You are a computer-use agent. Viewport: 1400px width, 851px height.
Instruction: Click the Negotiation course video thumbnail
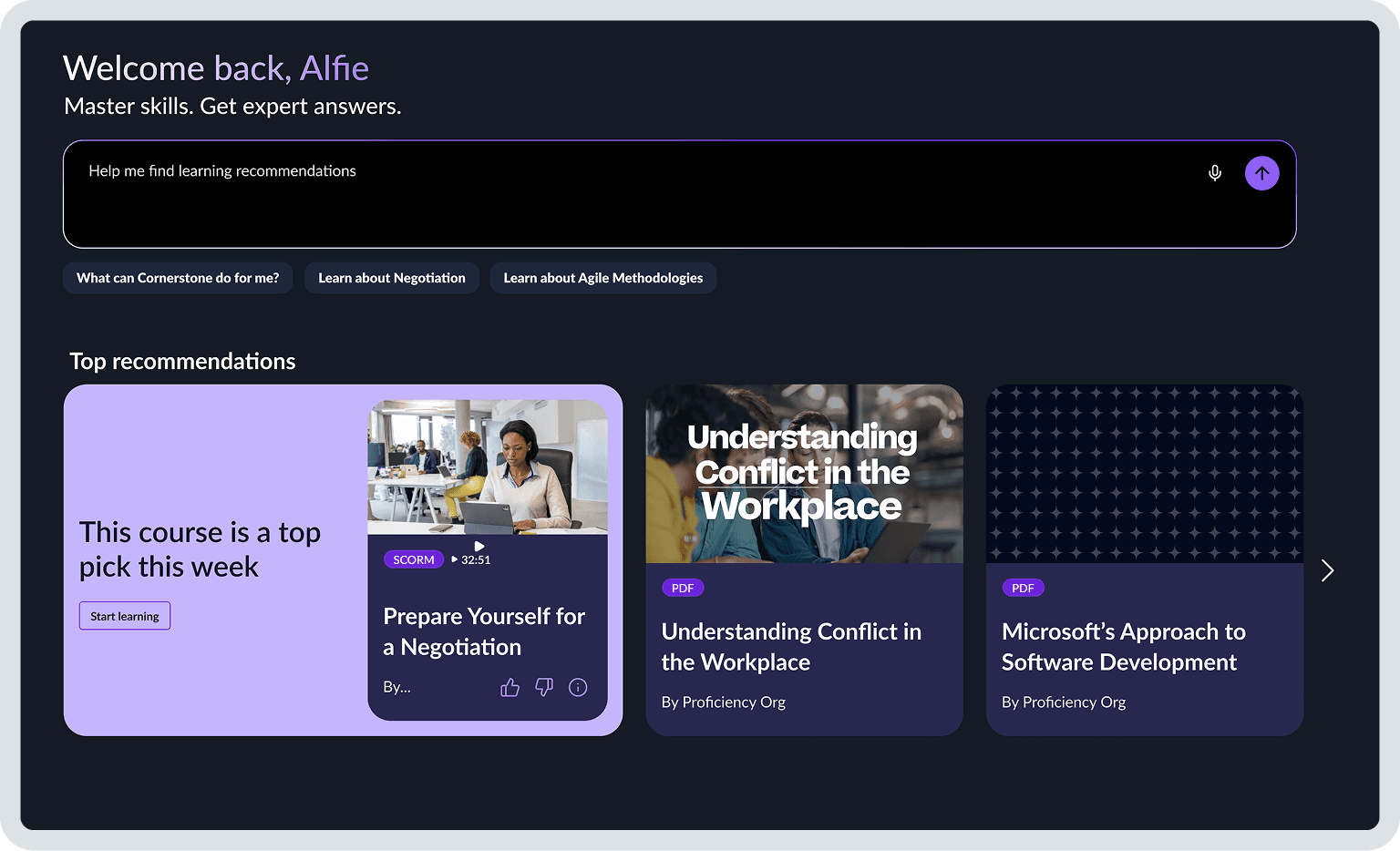[x=487, y=467]
